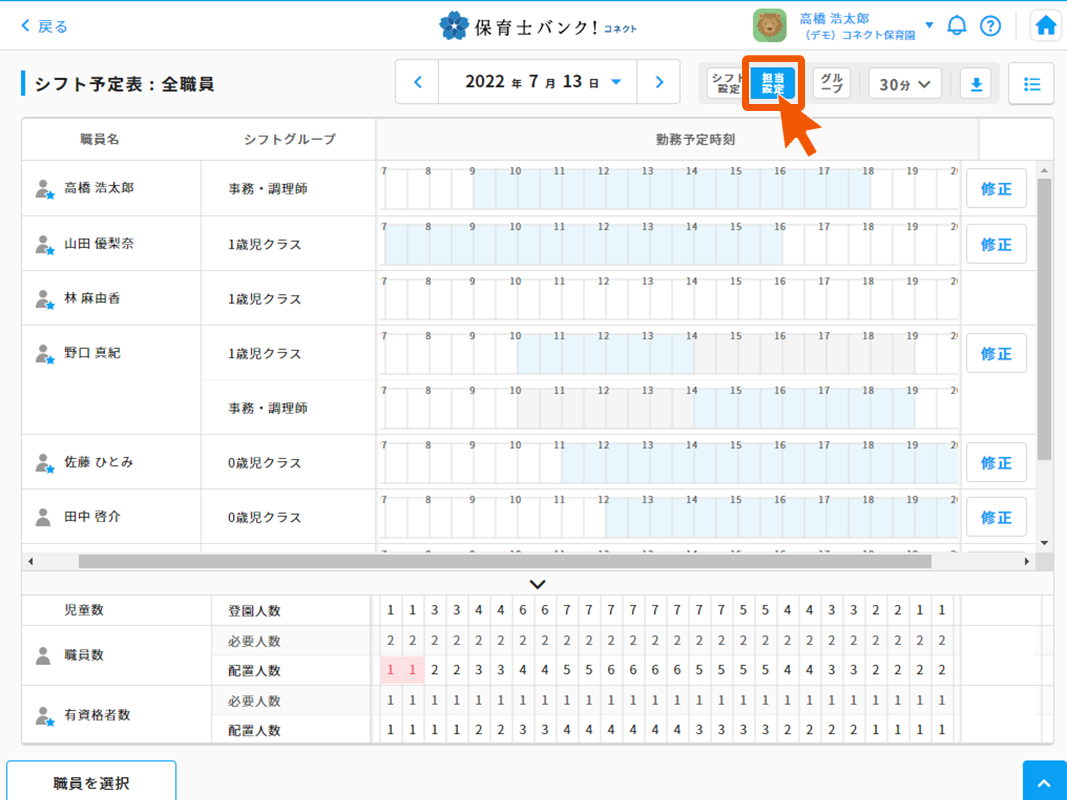Toggle the グループ view button

831,84
